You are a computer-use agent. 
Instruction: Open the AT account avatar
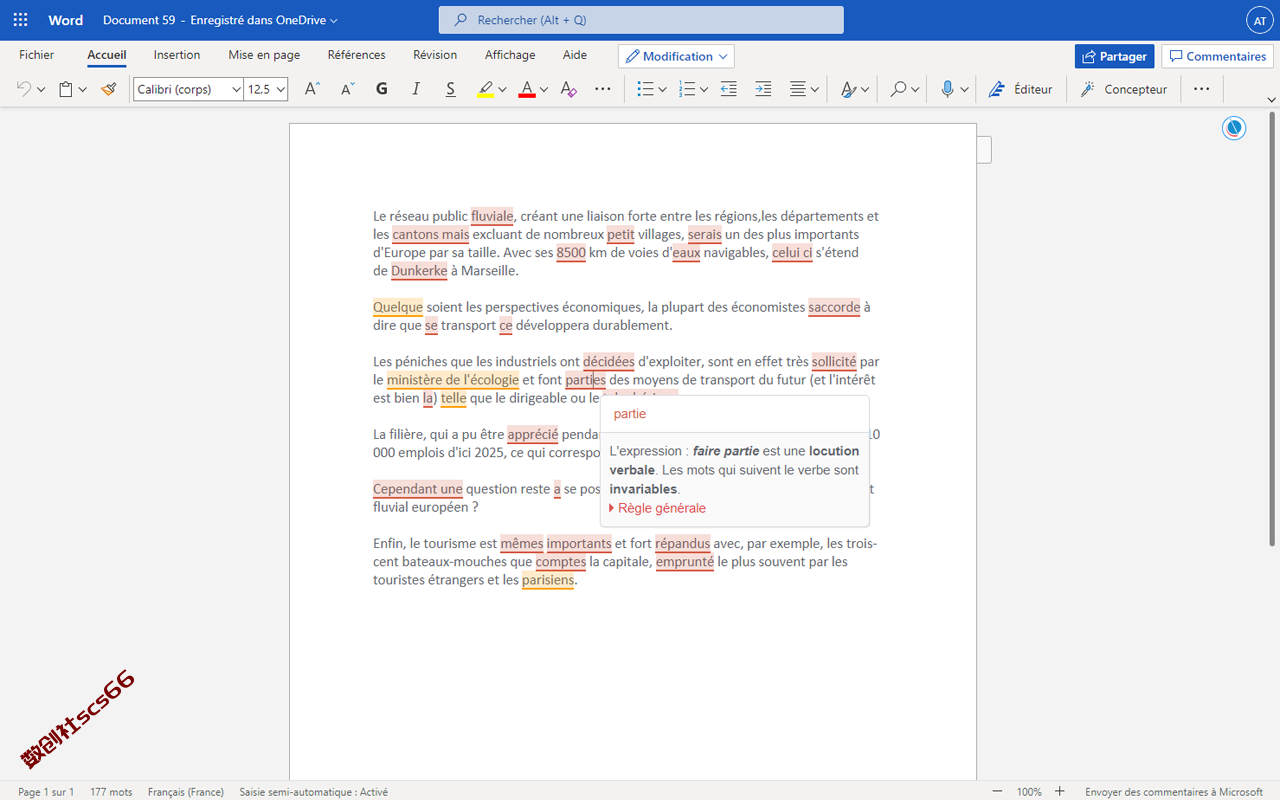(x=1259, y=20)
